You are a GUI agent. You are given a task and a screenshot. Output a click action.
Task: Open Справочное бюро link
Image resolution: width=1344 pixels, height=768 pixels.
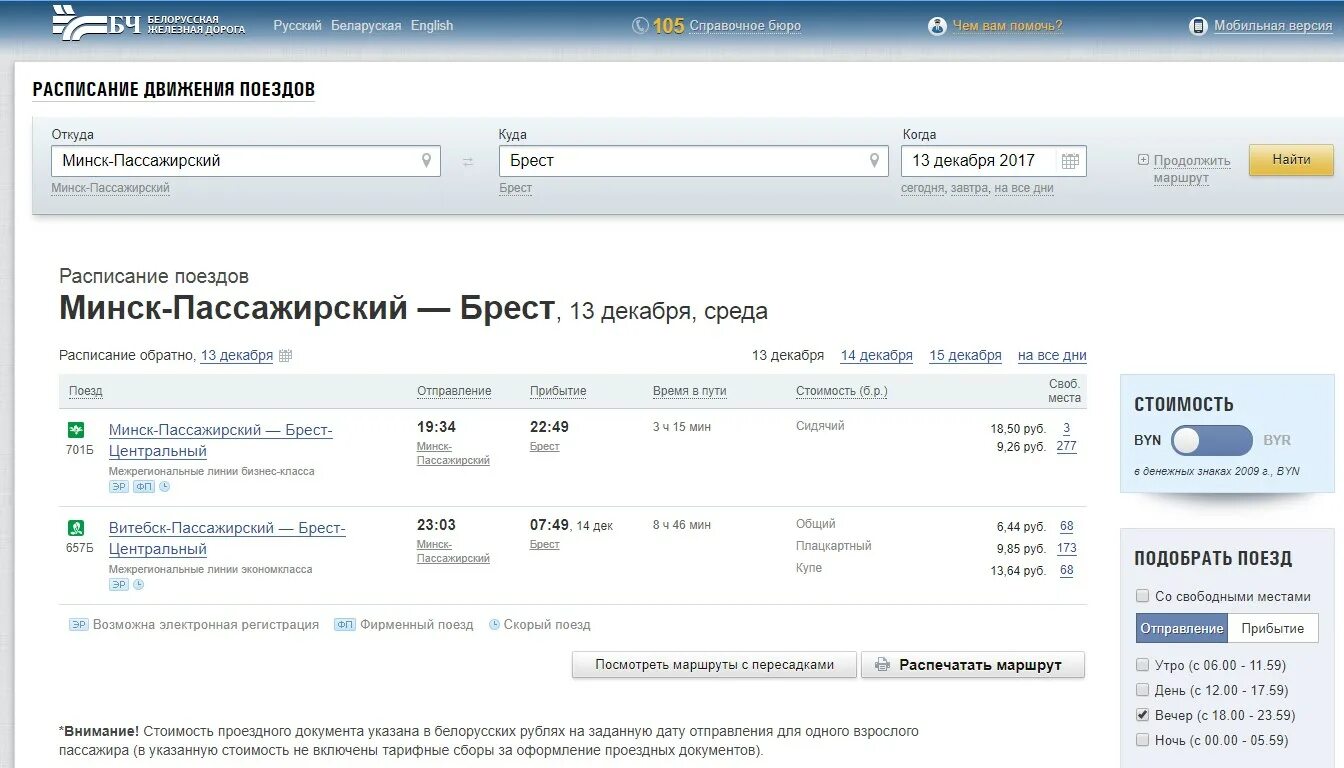coord(745,26)
